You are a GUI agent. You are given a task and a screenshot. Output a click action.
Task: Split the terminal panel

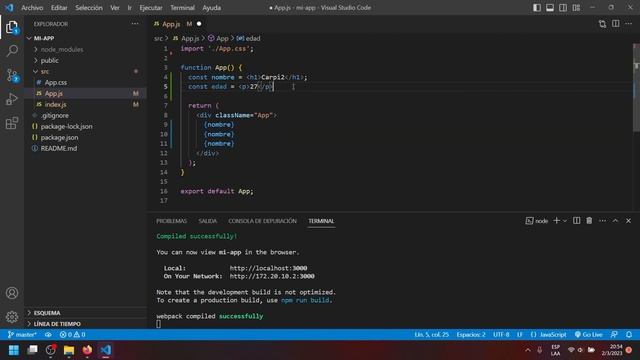coord(576,220)
